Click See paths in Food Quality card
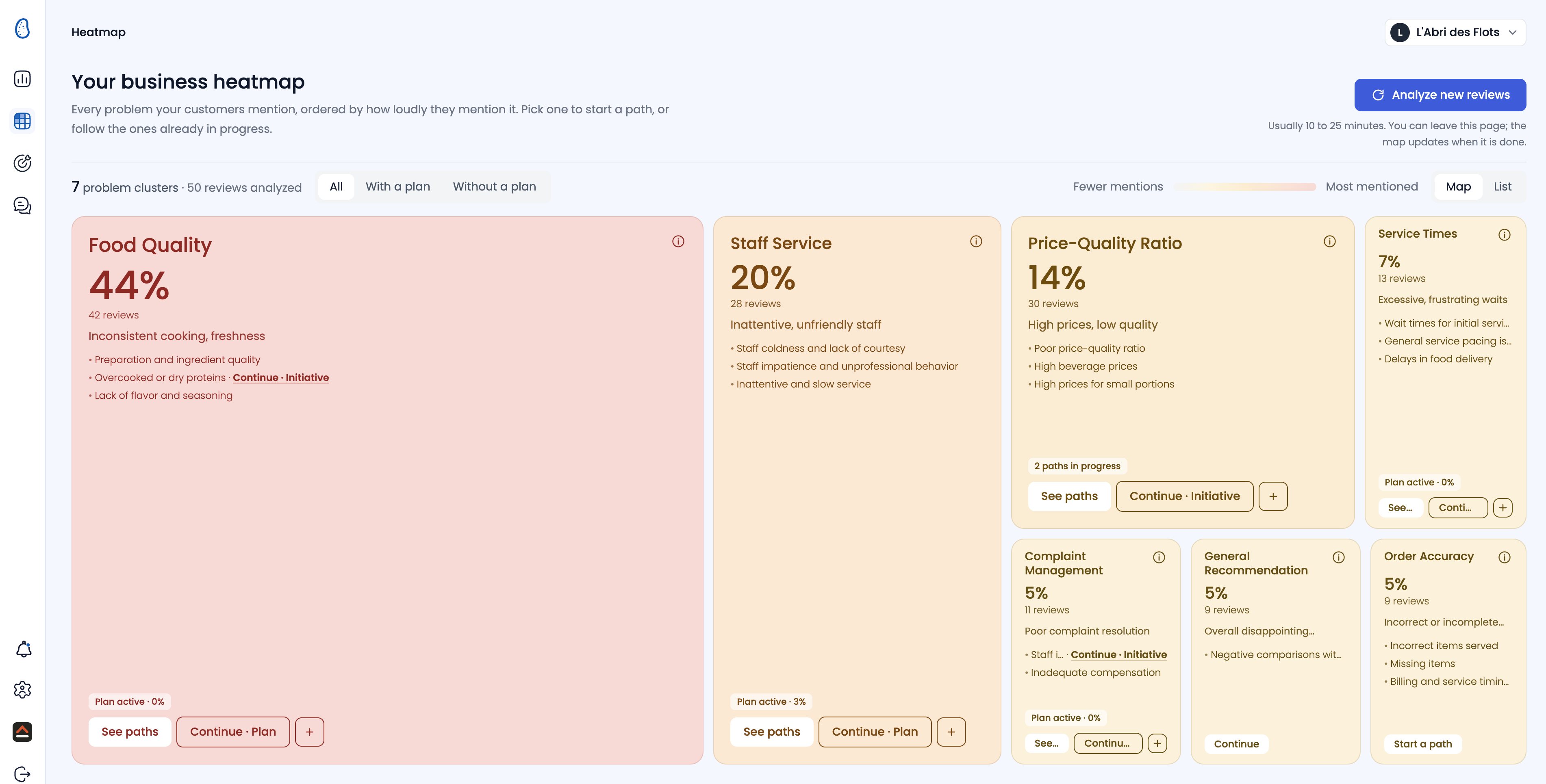This screenshot has width=1546, height=784. [130, 732]
